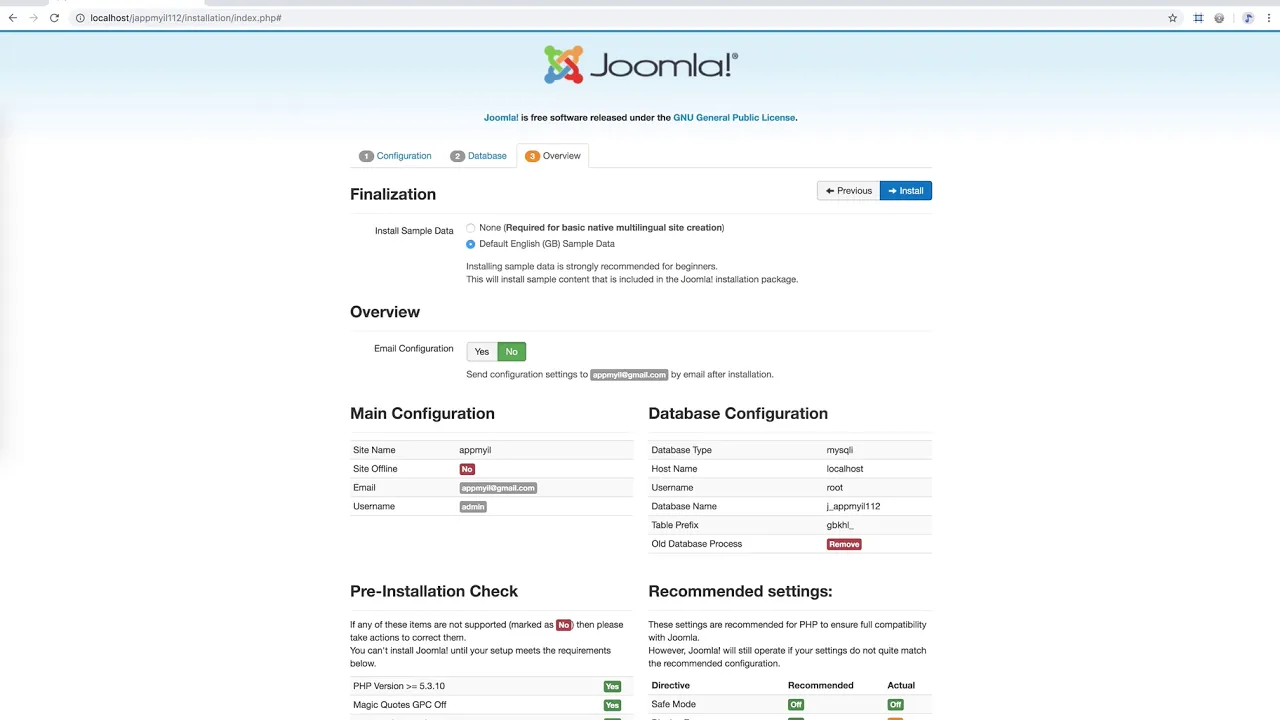This screenshot has height=720, width=1280.
Task: Click the address bar URL
Action: coord(186,18)
